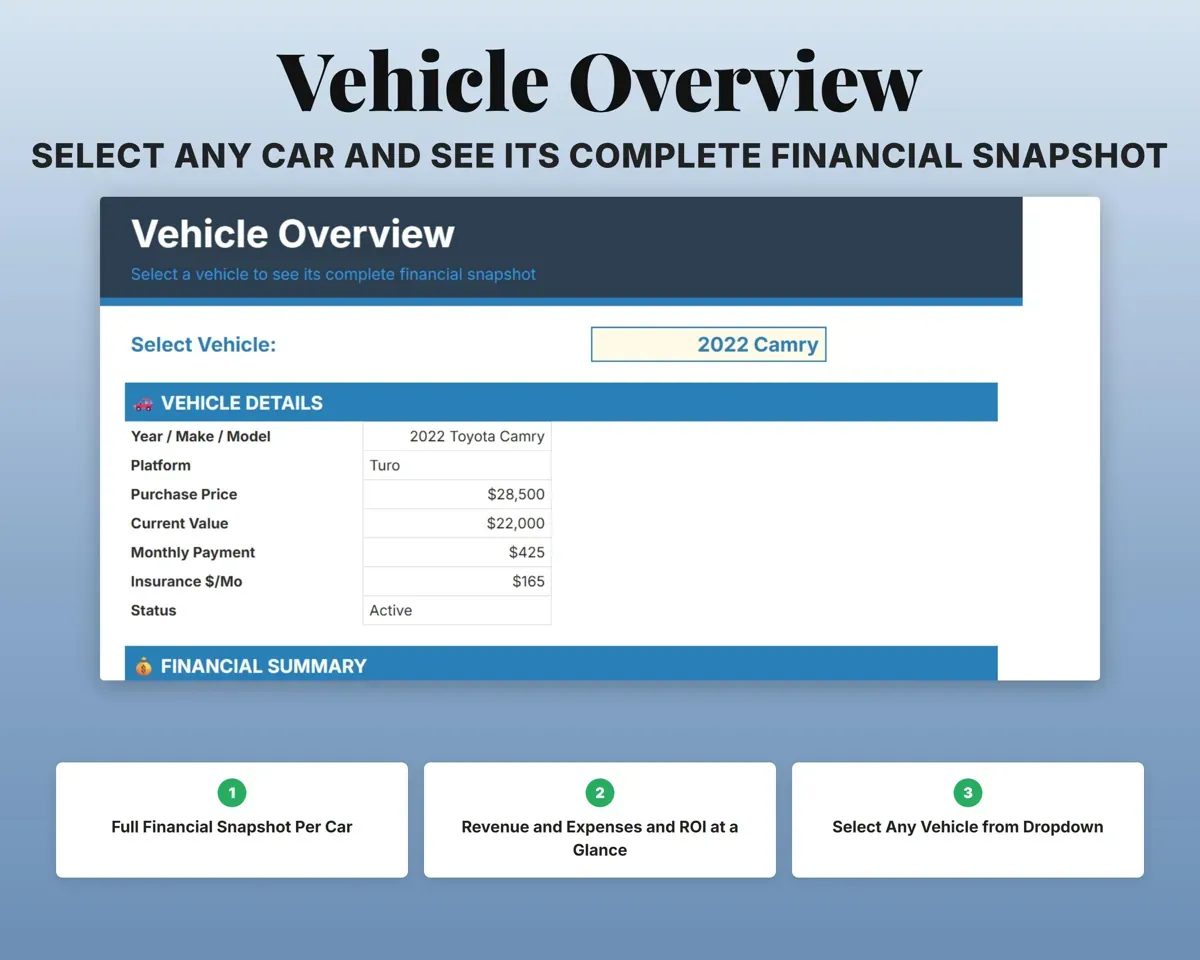The height and width of the screenshot is (960, 1200).
Task: Click the 'VEHICLE DETAILS' section header
Action: [561, 402]
